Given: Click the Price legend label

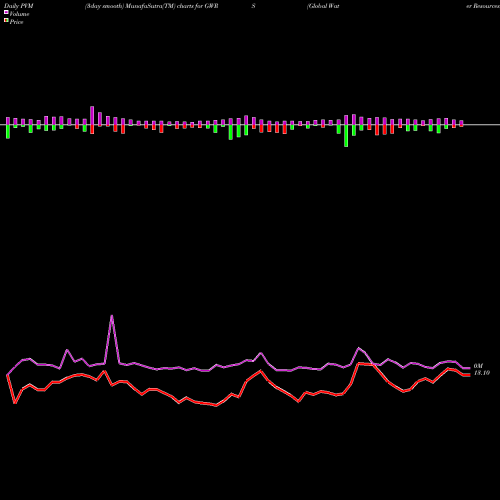Looking at the screenshot, I should point(16,22).
